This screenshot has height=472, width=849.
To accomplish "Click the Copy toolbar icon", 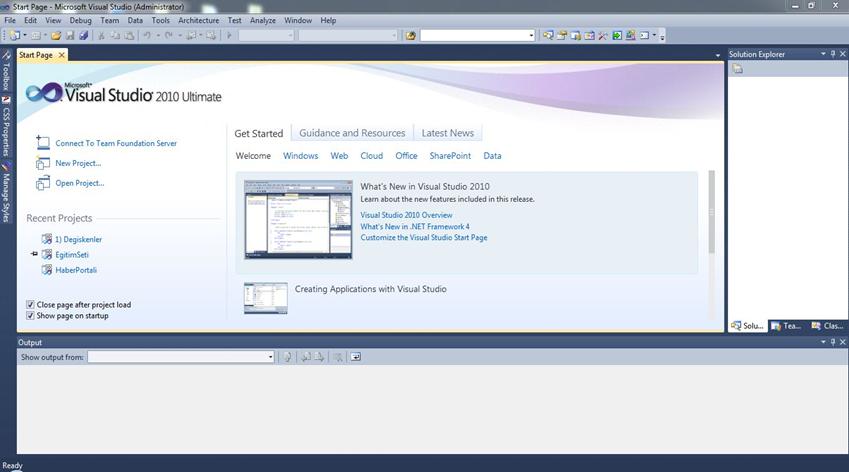I will (x=115, y=36).
